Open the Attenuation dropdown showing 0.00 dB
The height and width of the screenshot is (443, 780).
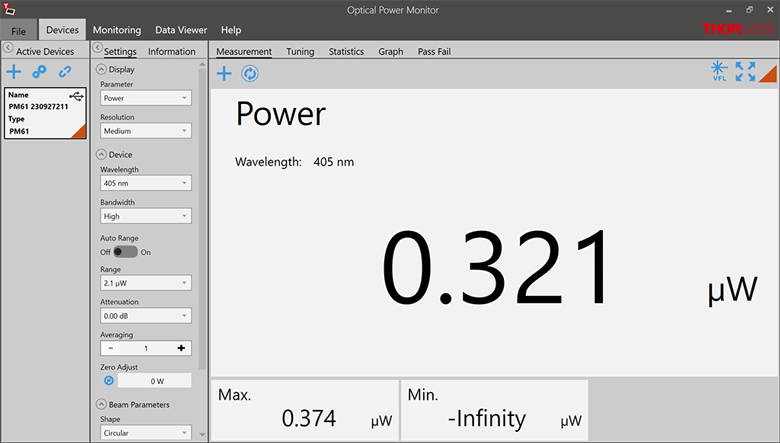click(x=146, y=316)
